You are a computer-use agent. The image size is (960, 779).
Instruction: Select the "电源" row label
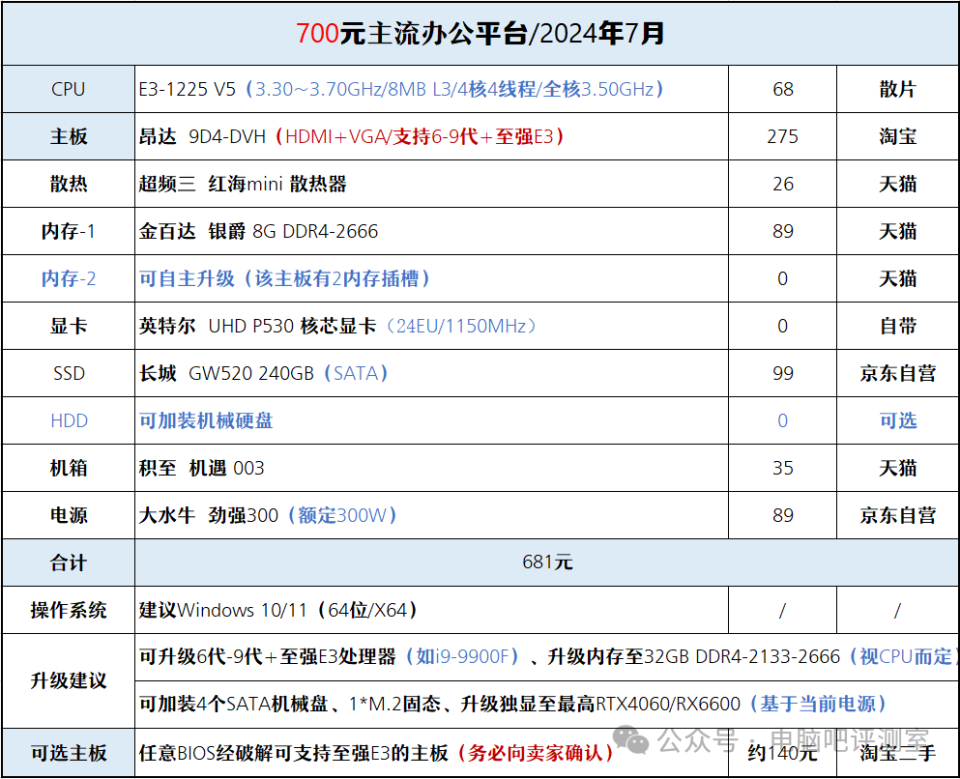click(68, 516)
